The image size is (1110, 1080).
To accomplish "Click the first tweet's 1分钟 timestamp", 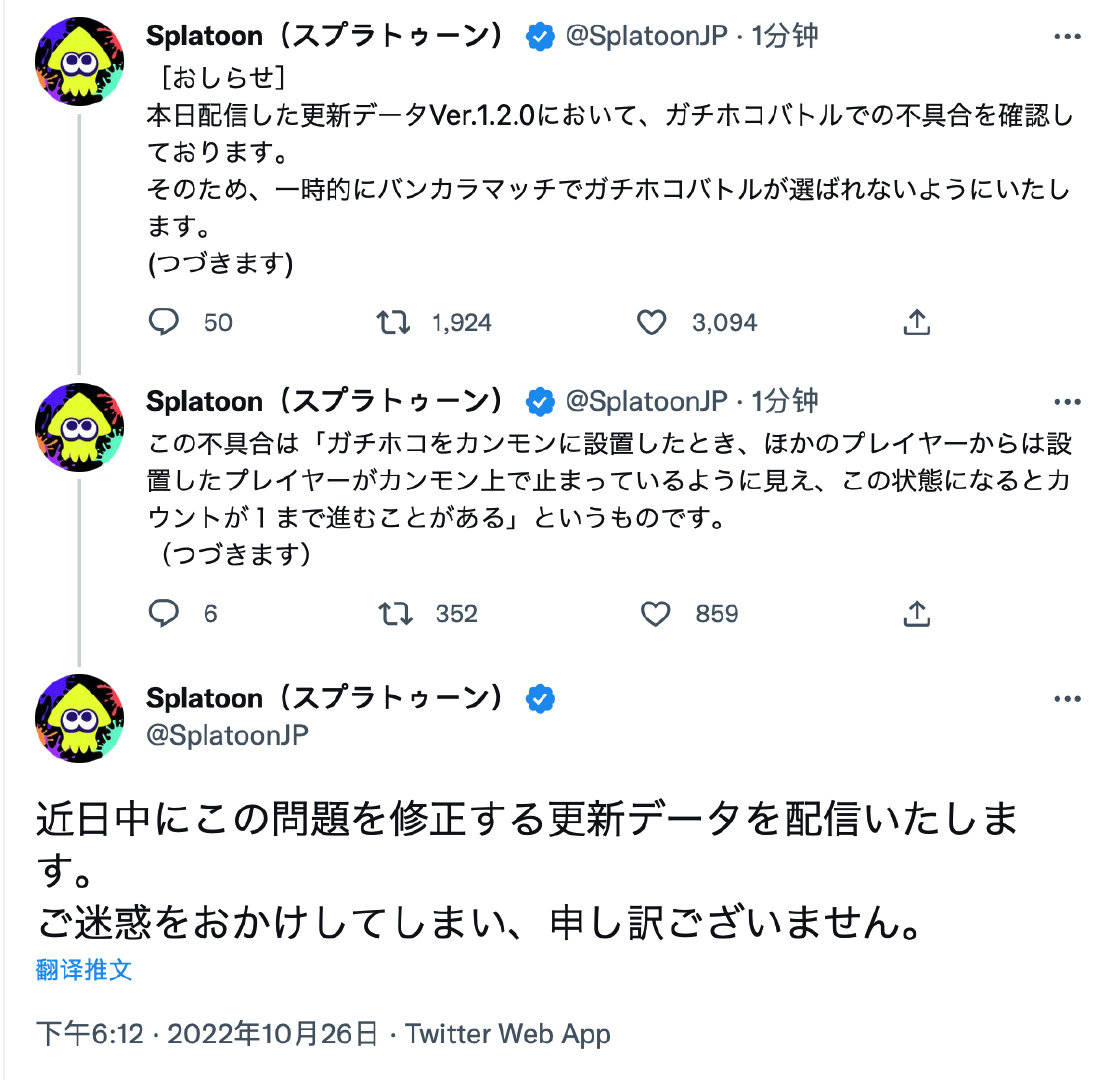I will point(784,37).
